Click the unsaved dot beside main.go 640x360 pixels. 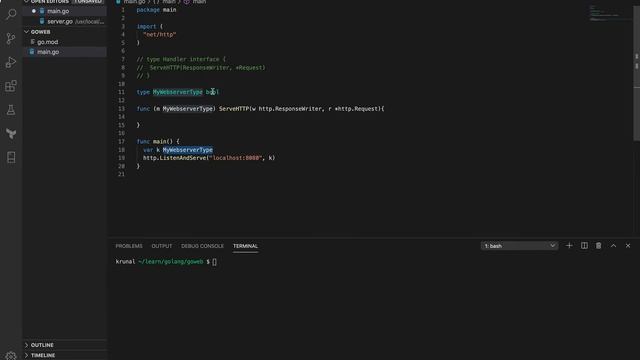coord(34,11)
